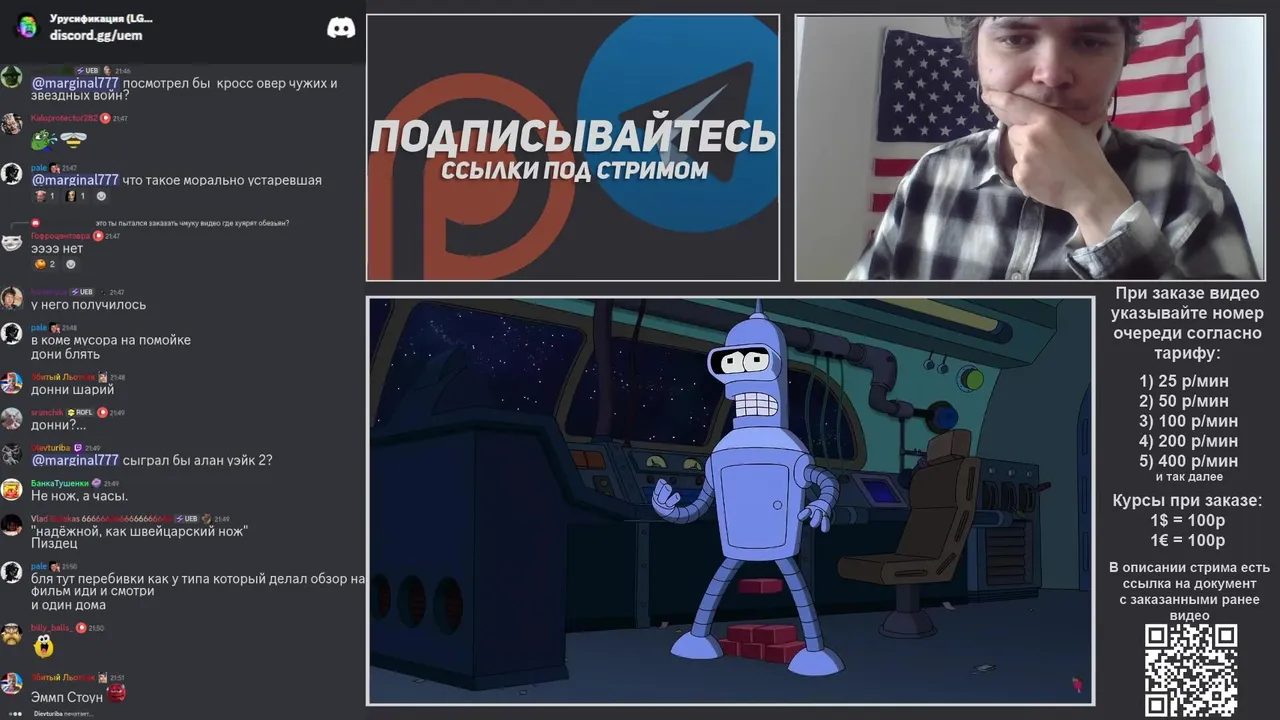Screen dimensions: 1280x720
Task: Click 'ПОДПИСЫВАЙТЕСЬ' banner heading
Action: [x=573, y=137]
